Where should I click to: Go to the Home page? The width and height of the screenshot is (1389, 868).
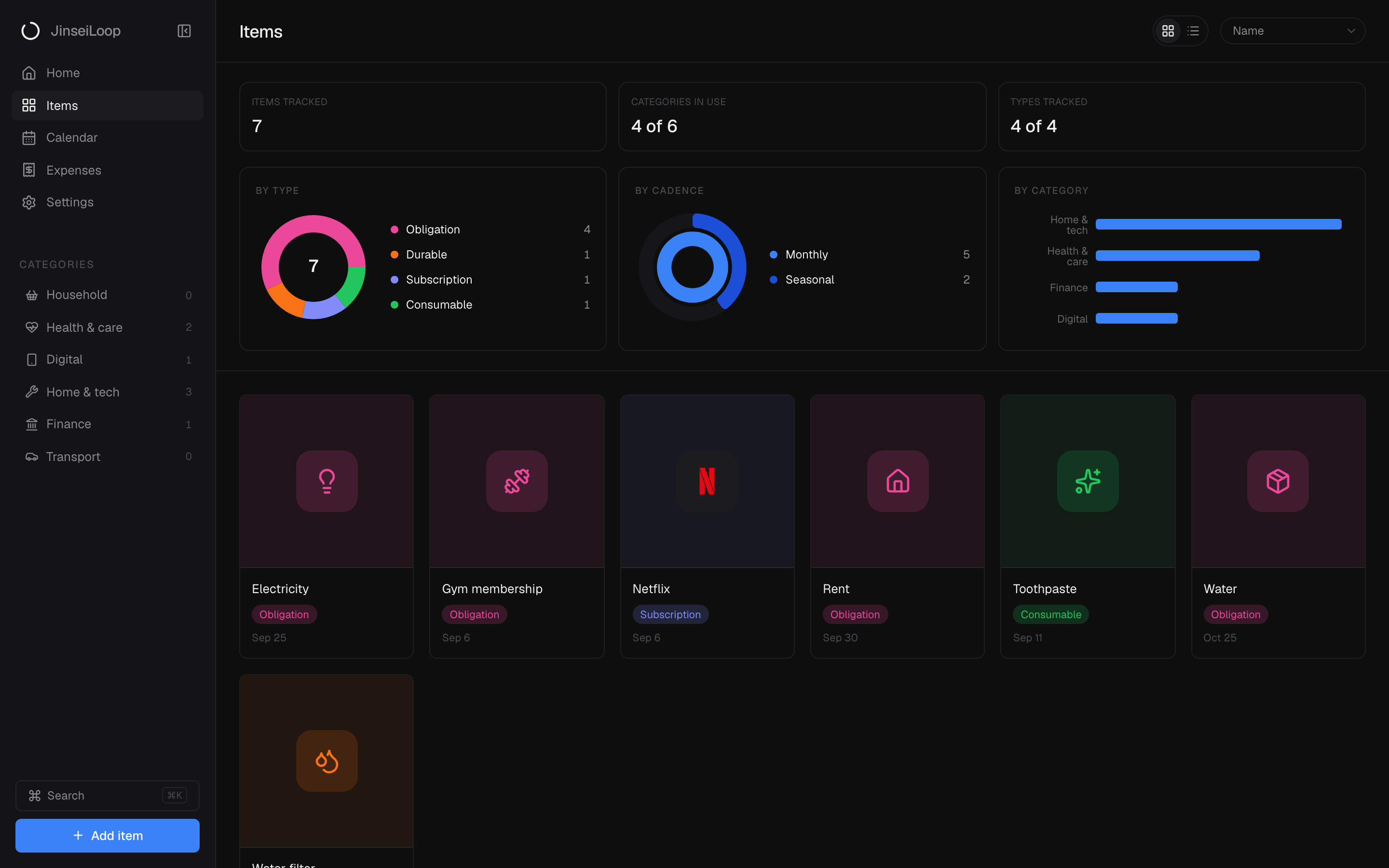108,73
